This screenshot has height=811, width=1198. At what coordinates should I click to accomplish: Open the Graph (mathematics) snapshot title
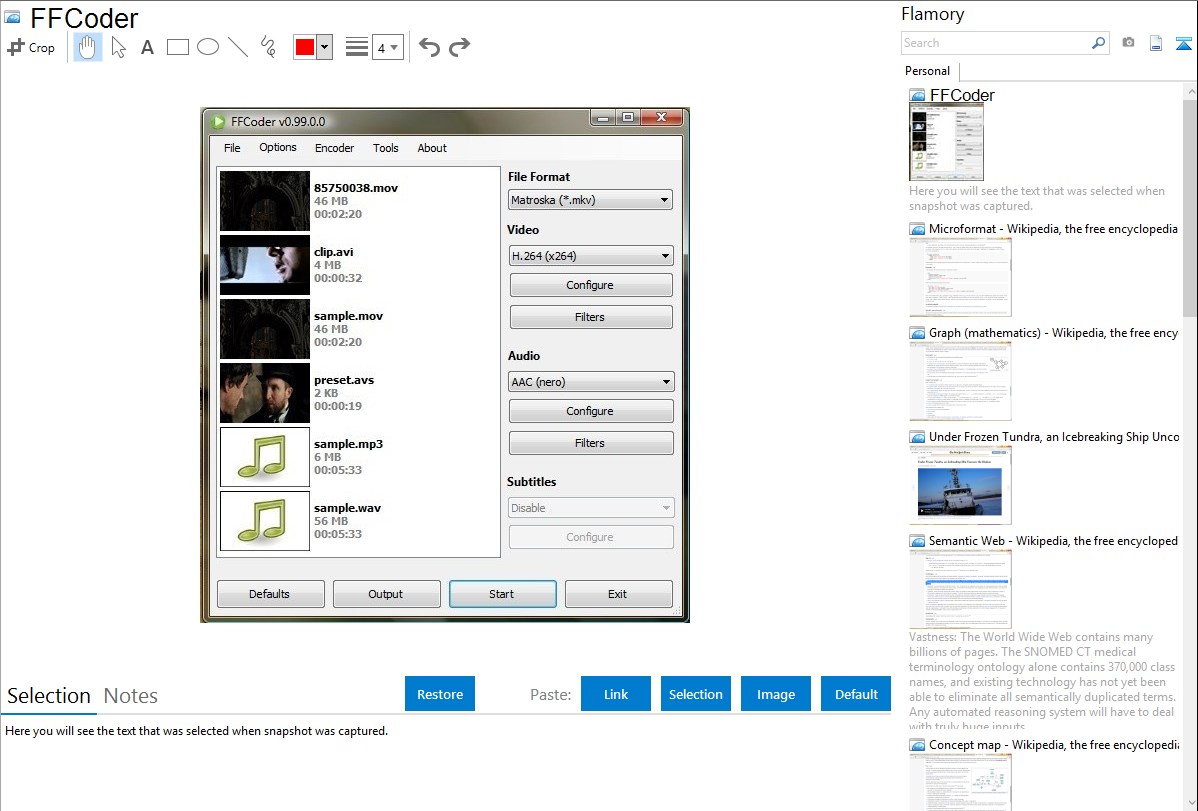point(1053,333)
